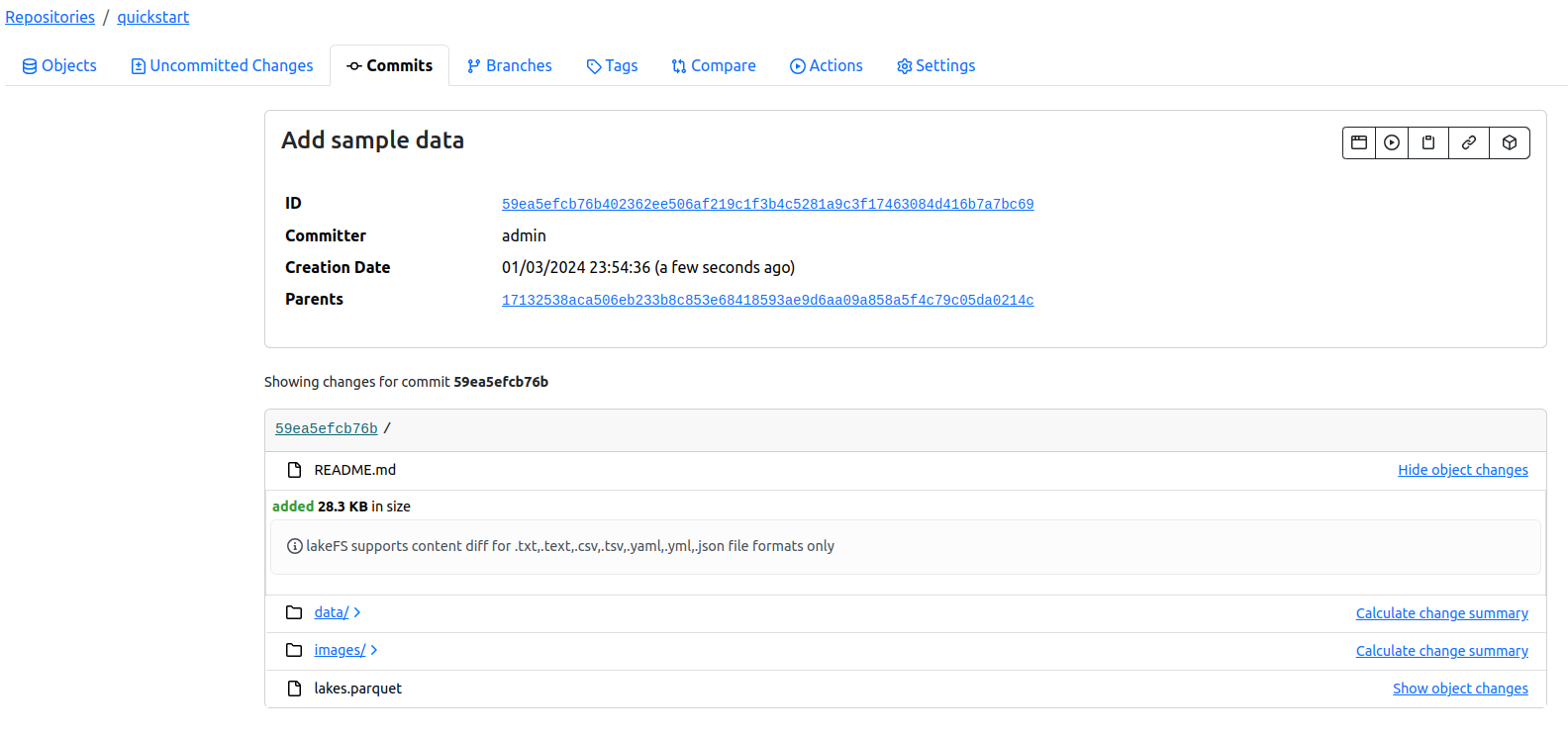Viewport: 1568px width, 735px height.
Task: Click the browse commit objects browser icon
Action: (1359, 142)
